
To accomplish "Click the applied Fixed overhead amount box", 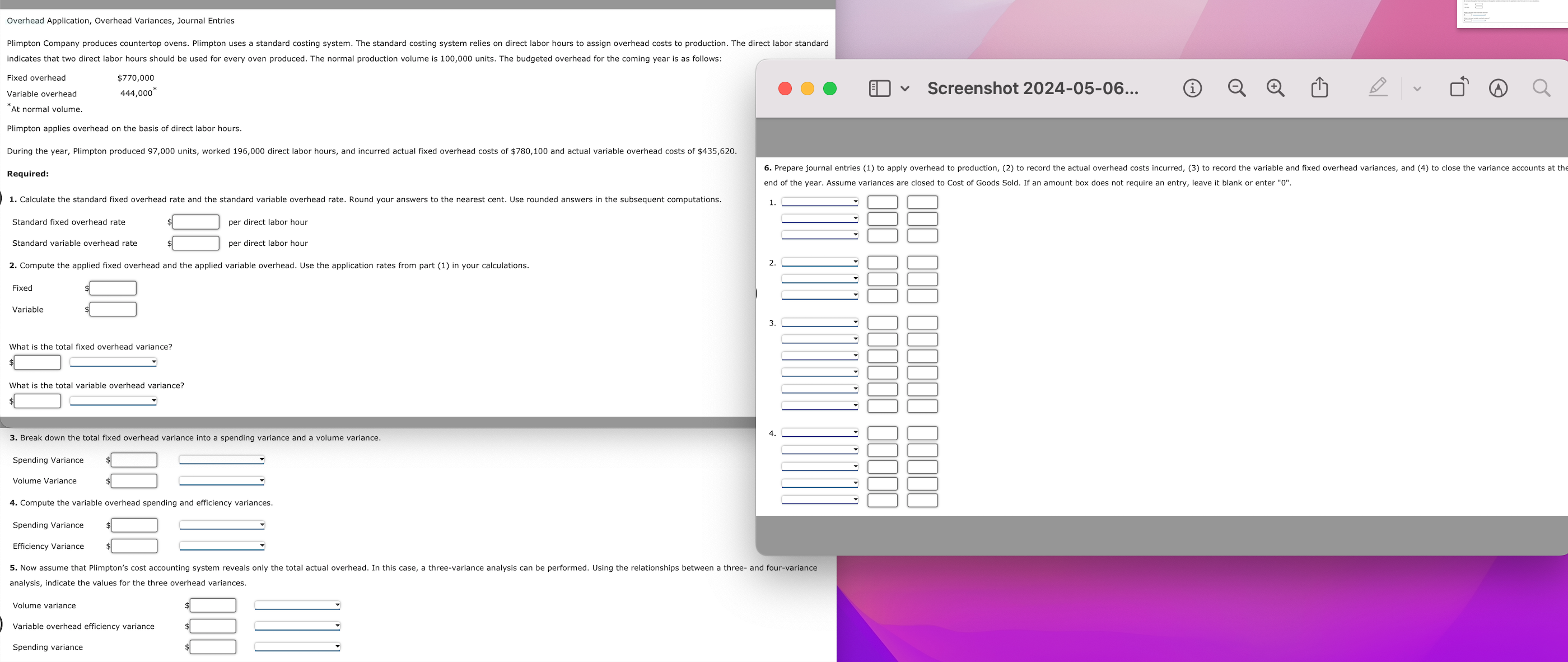I will (x=113, y=287).
